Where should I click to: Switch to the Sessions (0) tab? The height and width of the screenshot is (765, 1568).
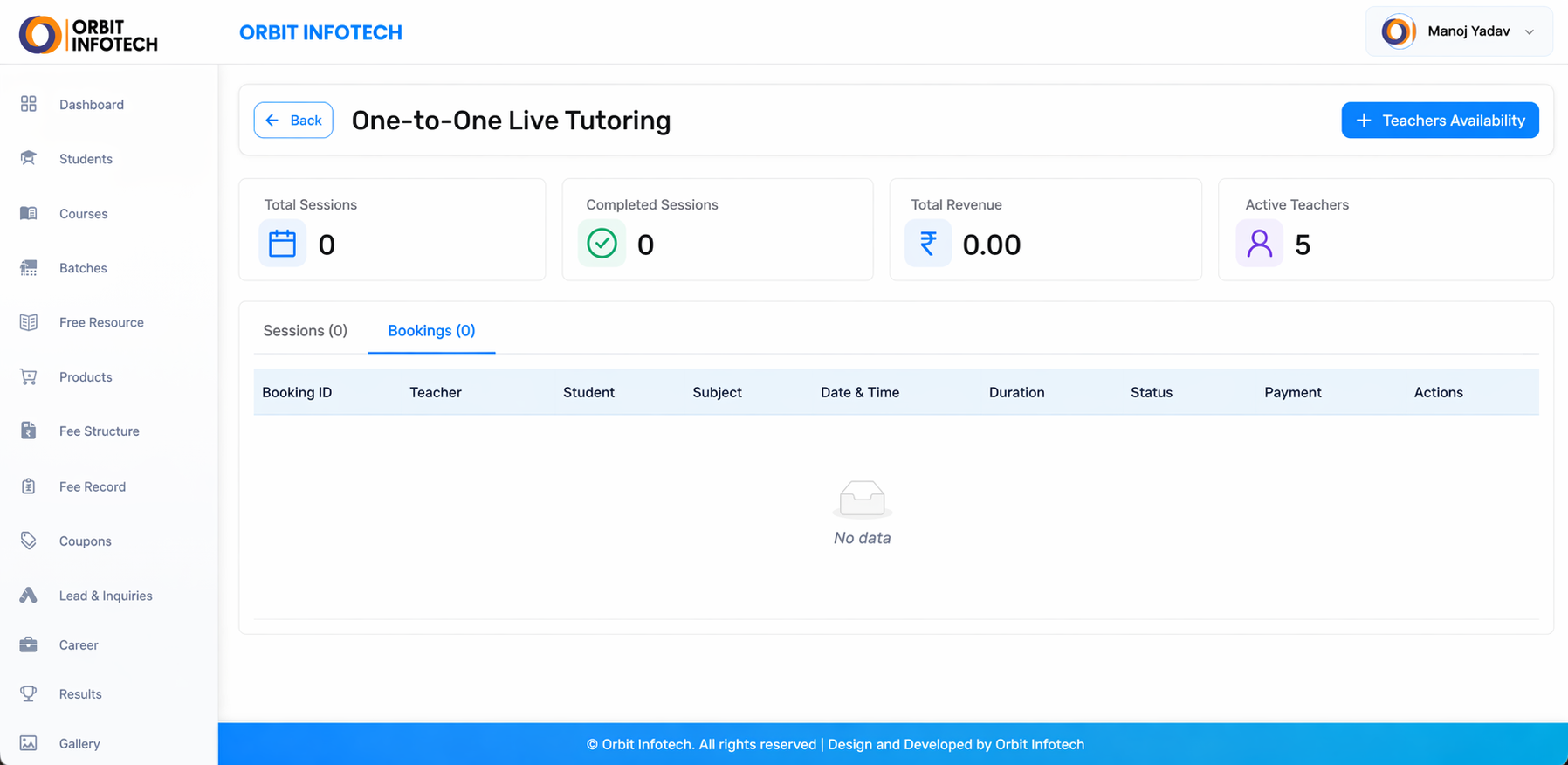click(x=305, y=330)
